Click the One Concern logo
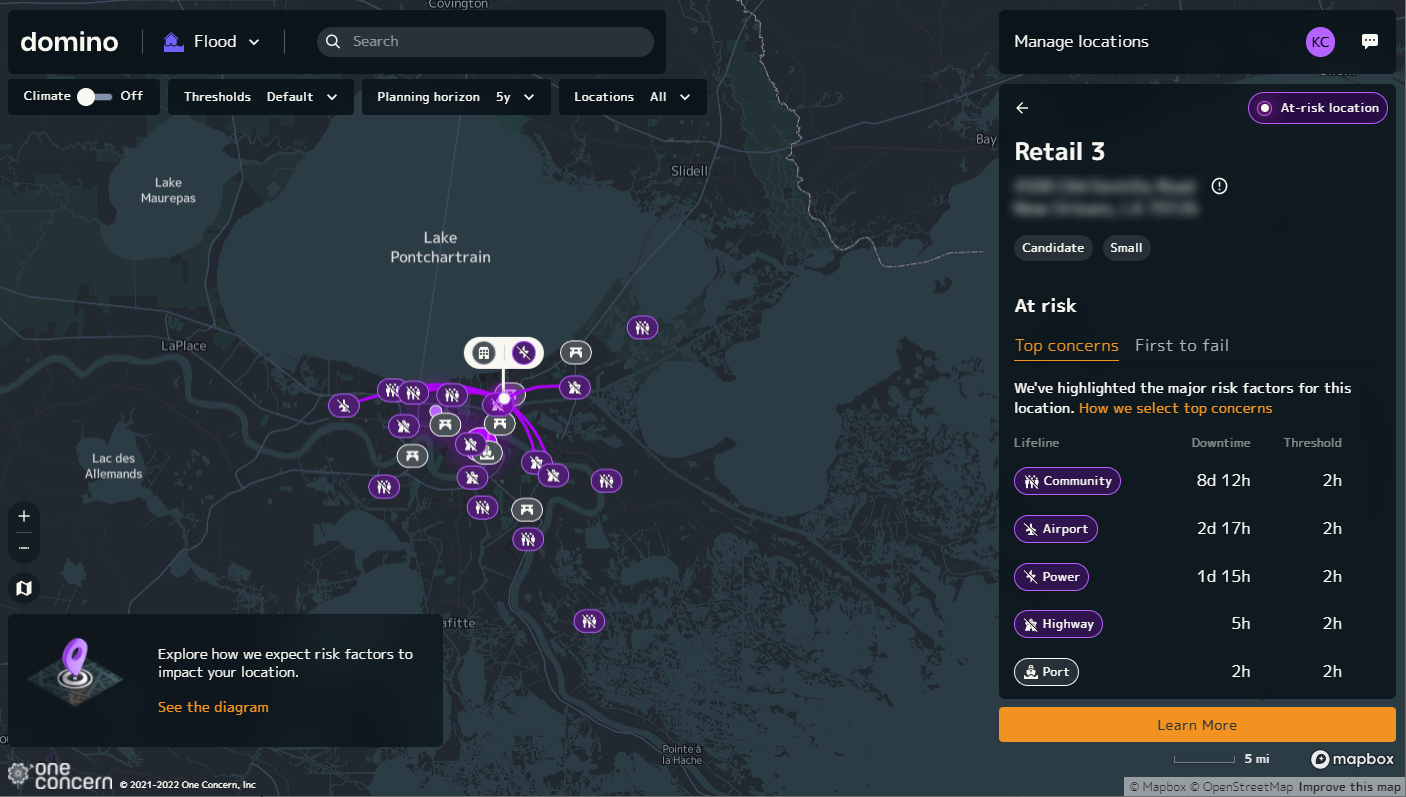Viewport: 1406px width, 797px height. (x=60, y=775)
